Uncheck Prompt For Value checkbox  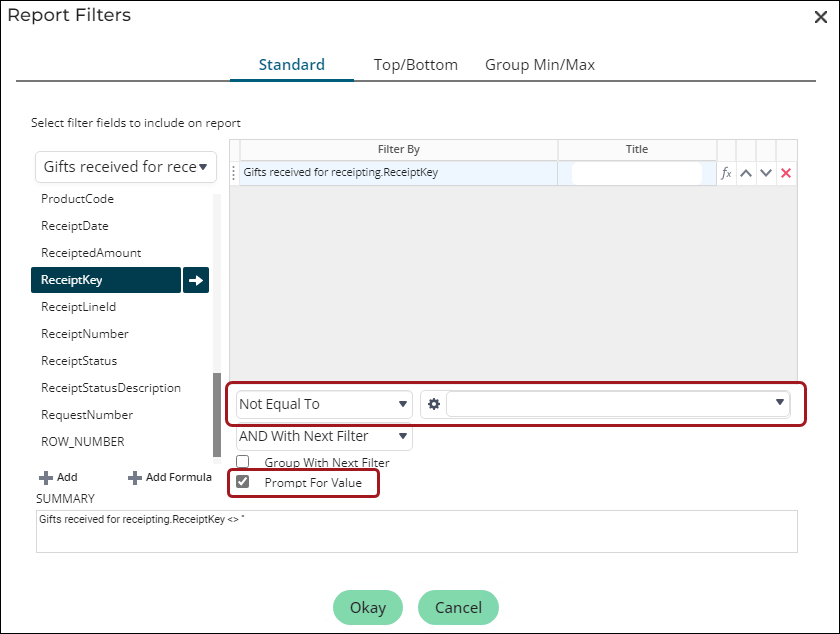(x=243, y=482)
